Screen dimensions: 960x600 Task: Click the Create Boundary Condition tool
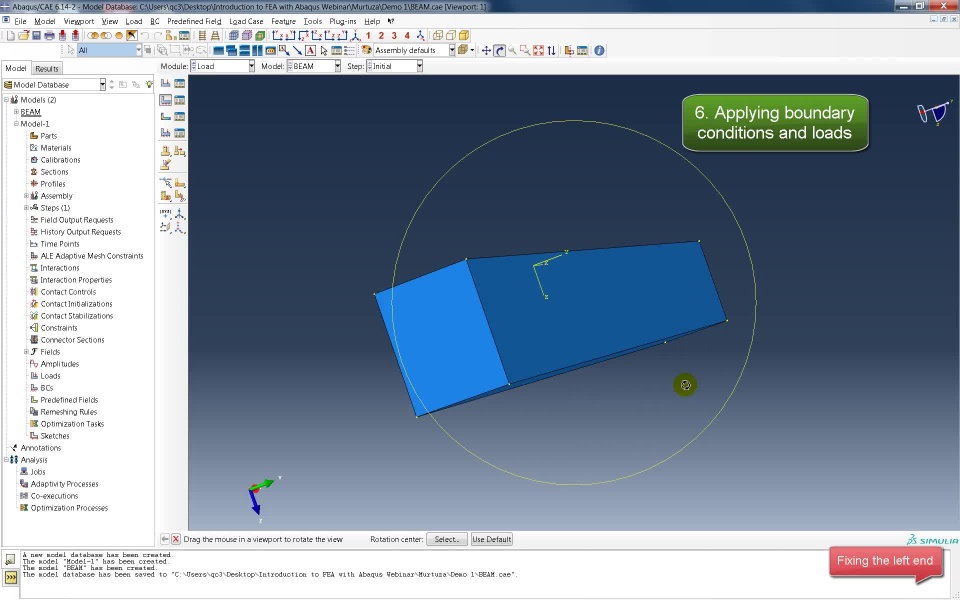pyautogui.click(x=165, y=100)
